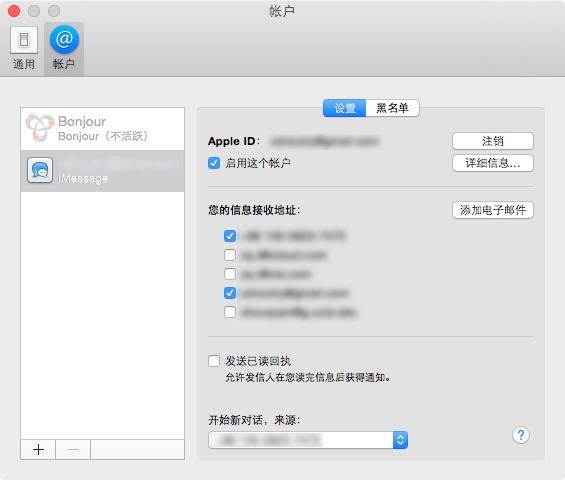
Task: Select the Bonjour account icon in list
Action: (40, 128)
